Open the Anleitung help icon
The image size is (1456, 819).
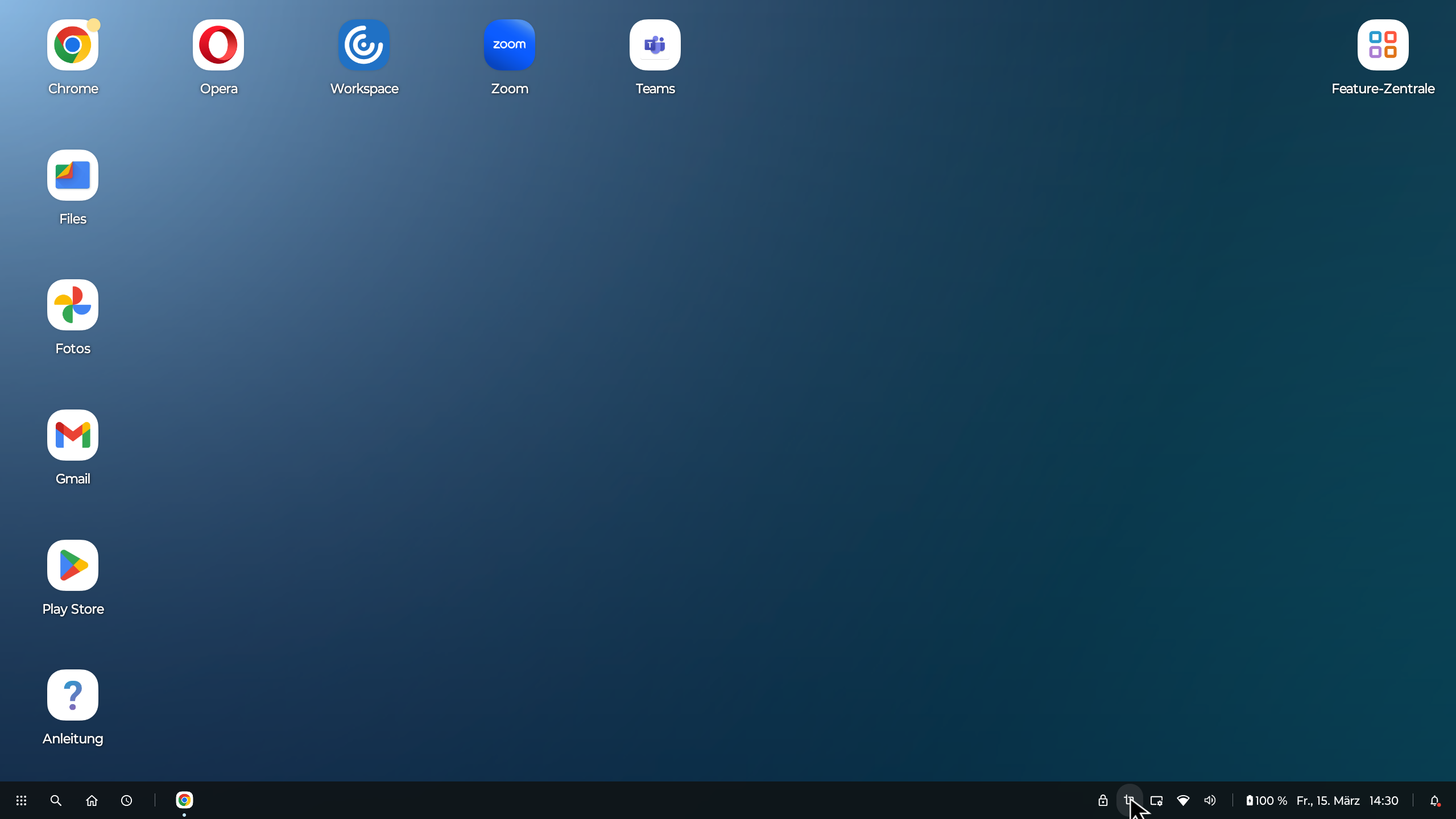73,695
